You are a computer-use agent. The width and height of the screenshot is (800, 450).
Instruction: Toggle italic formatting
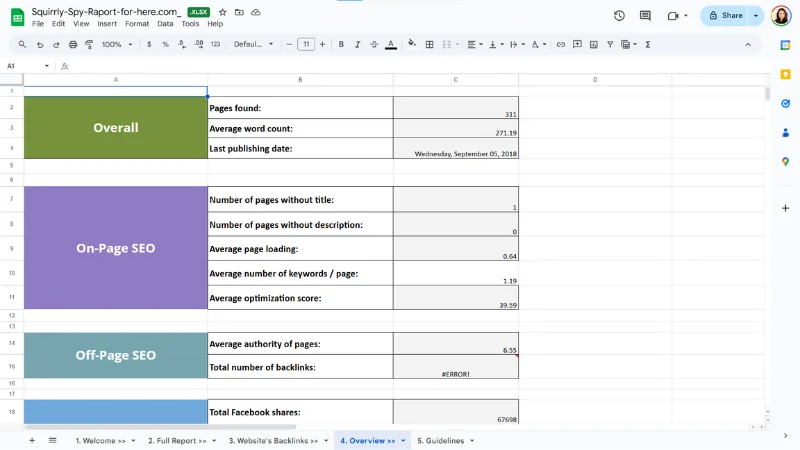click(x=357, y=45)
